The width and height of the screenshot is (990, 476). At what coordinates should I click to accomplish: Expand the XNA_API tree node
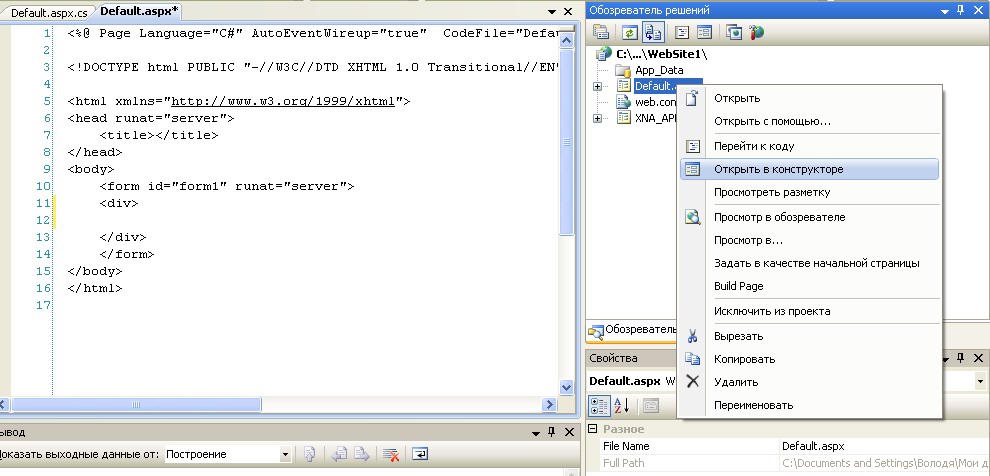[x=598, y=118]
